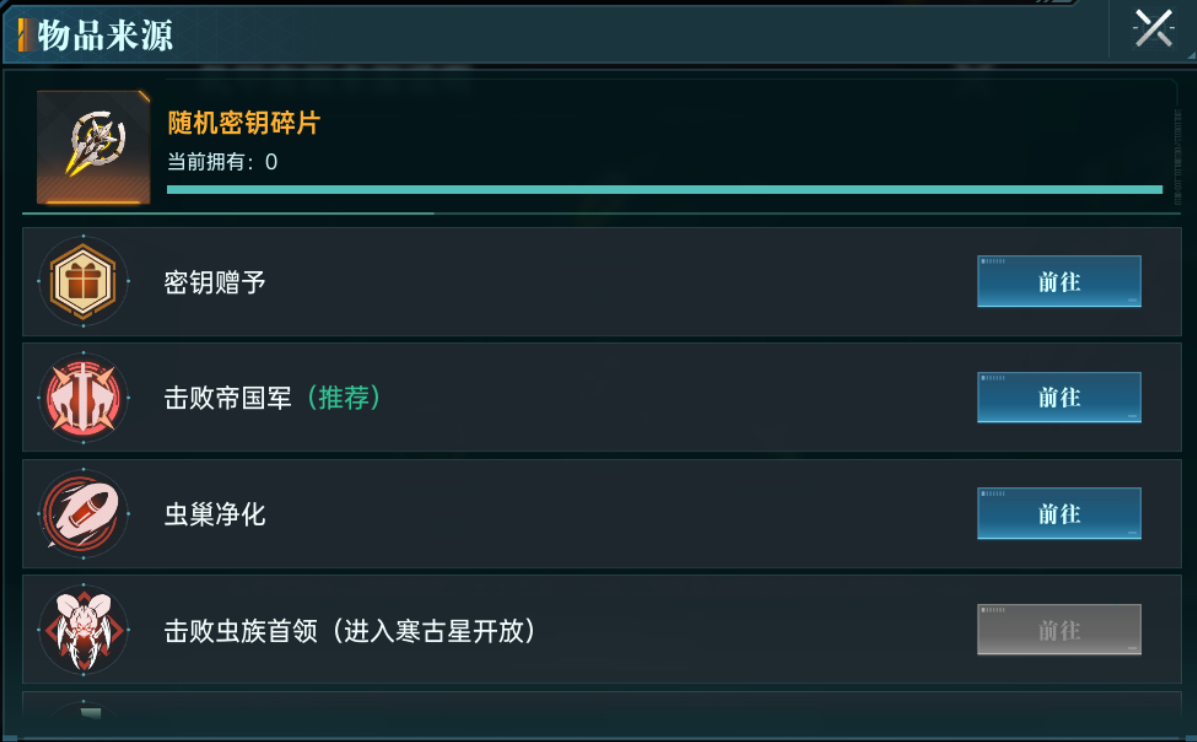Click the 随机密钥碎片 item icon
This screenshot has height=742, width=1197.
pyautogui.click(x=93, y=147)
